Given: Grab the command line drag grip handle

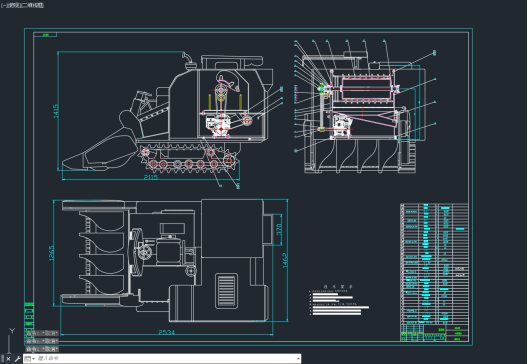Looking at the screenshot, I should point(2,359).
